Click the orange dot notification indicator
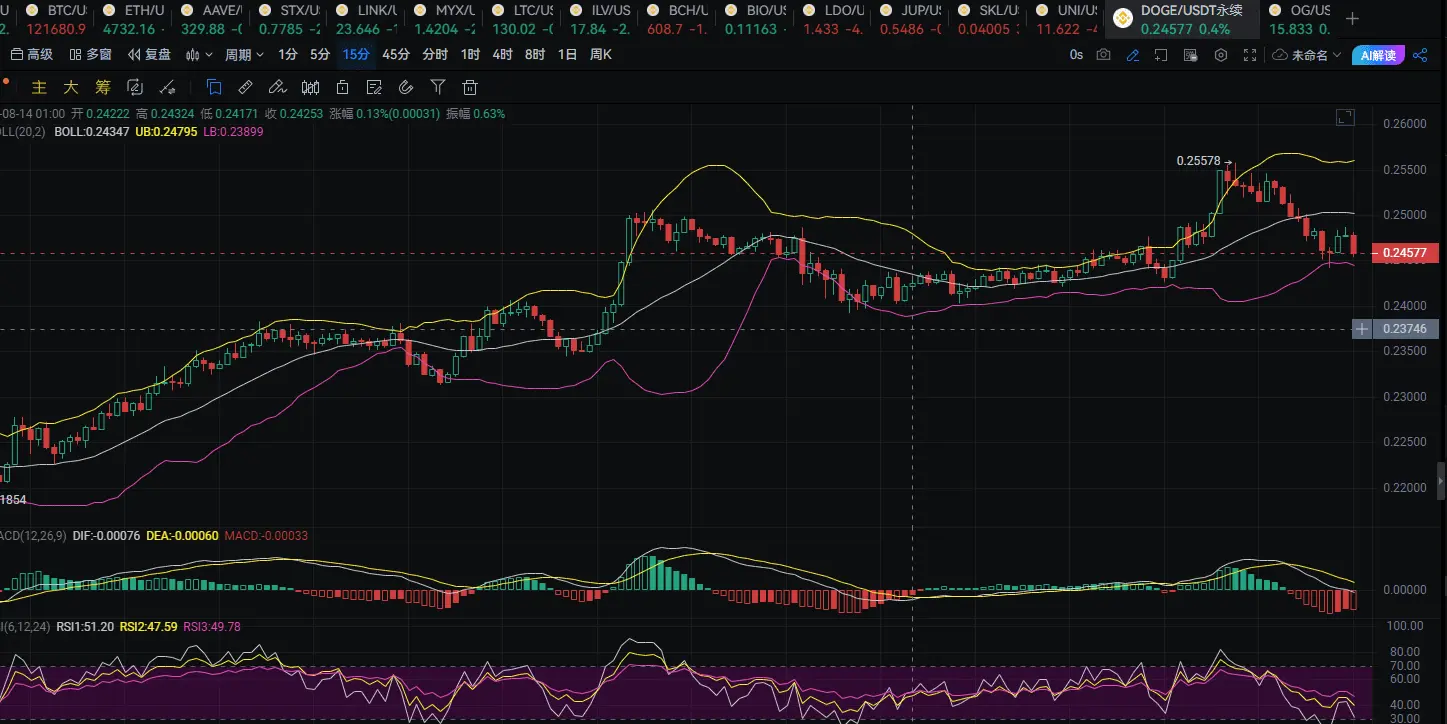Screen dimensions: 1447x724 [5, 82]
